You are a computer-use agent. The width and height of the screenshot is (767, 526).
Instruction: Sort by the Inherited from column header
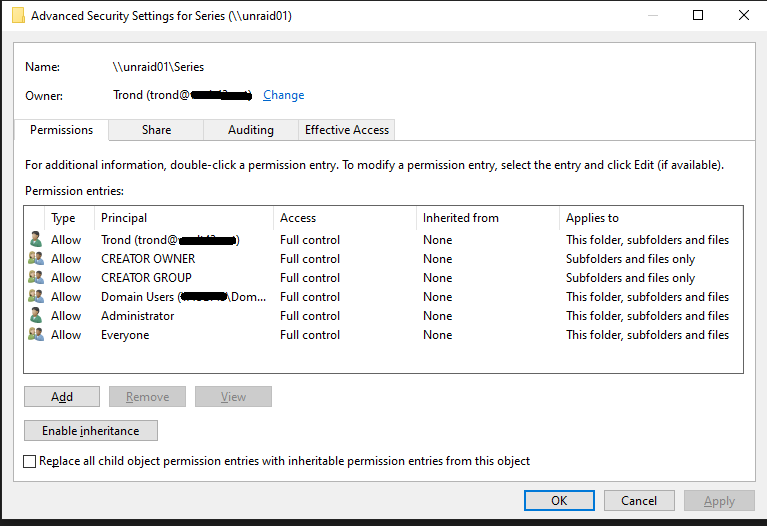[488, 218]
